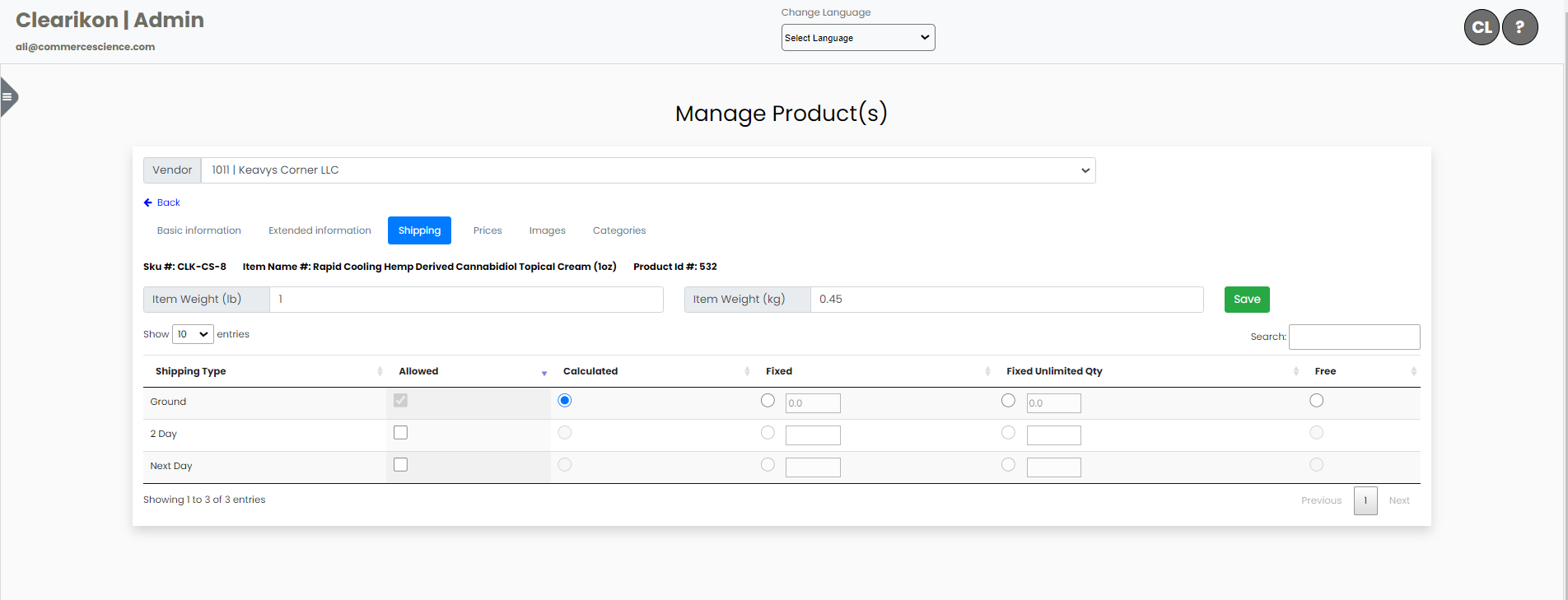Sort by Calculated column sort icon

pyautogui.click(x=747, y=371)
